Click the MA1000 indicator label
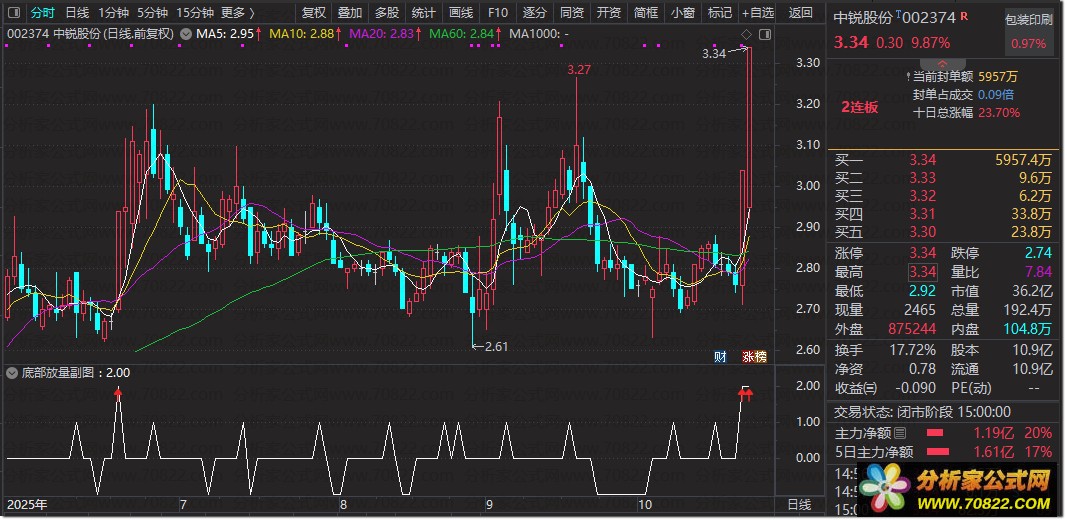Viewport: 1067px width, 520px height. [x=539, y=33]
